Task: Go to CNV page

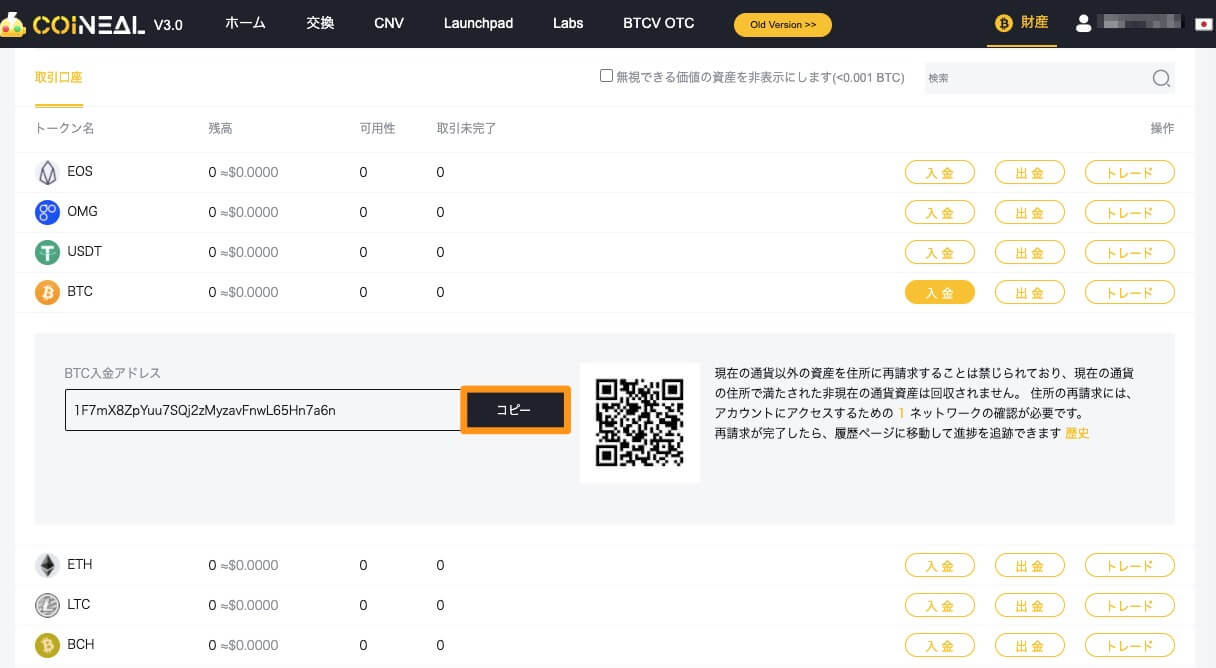Action: (389, 23)
